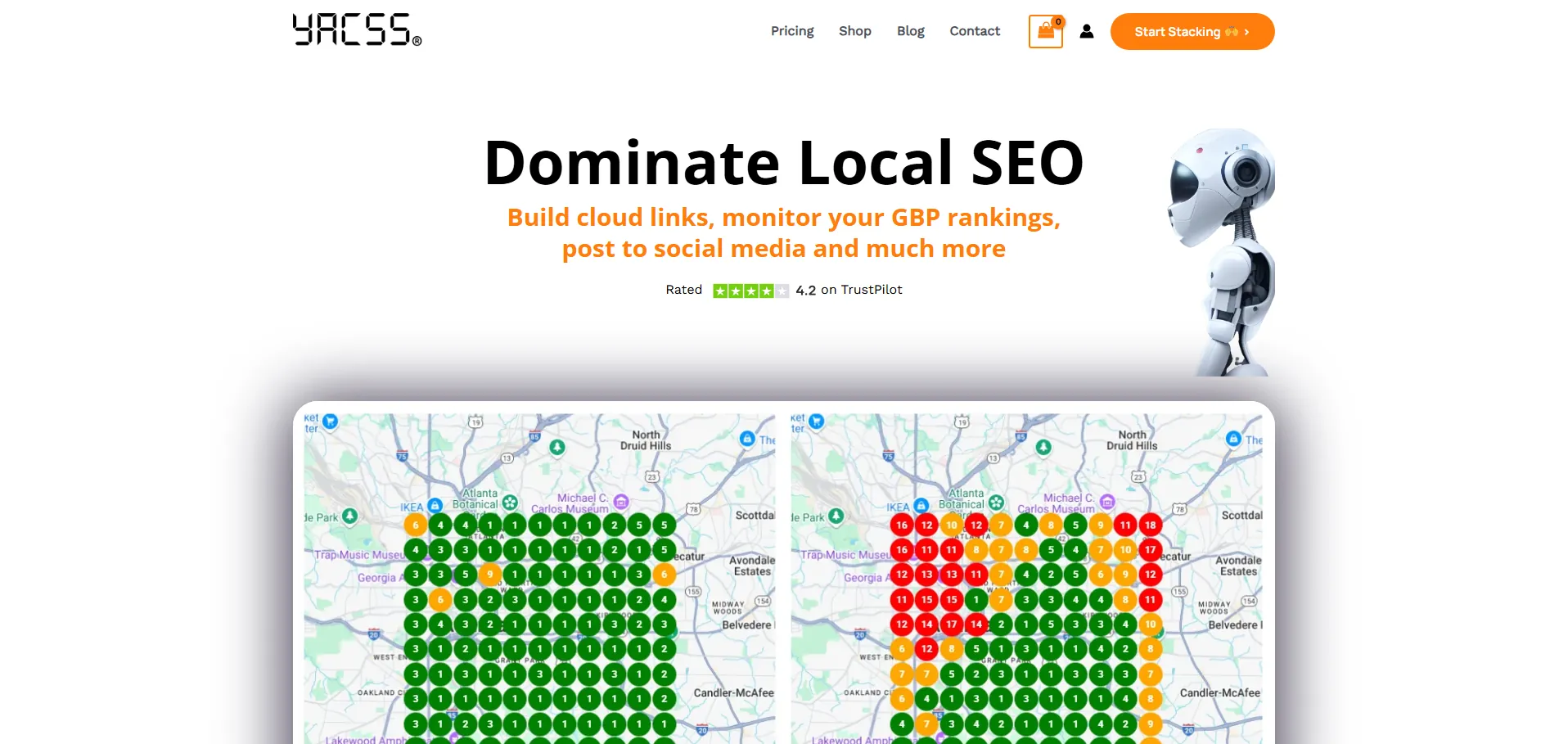
Task: Select the IKEA pin on left map
Action: pos(435,506)
